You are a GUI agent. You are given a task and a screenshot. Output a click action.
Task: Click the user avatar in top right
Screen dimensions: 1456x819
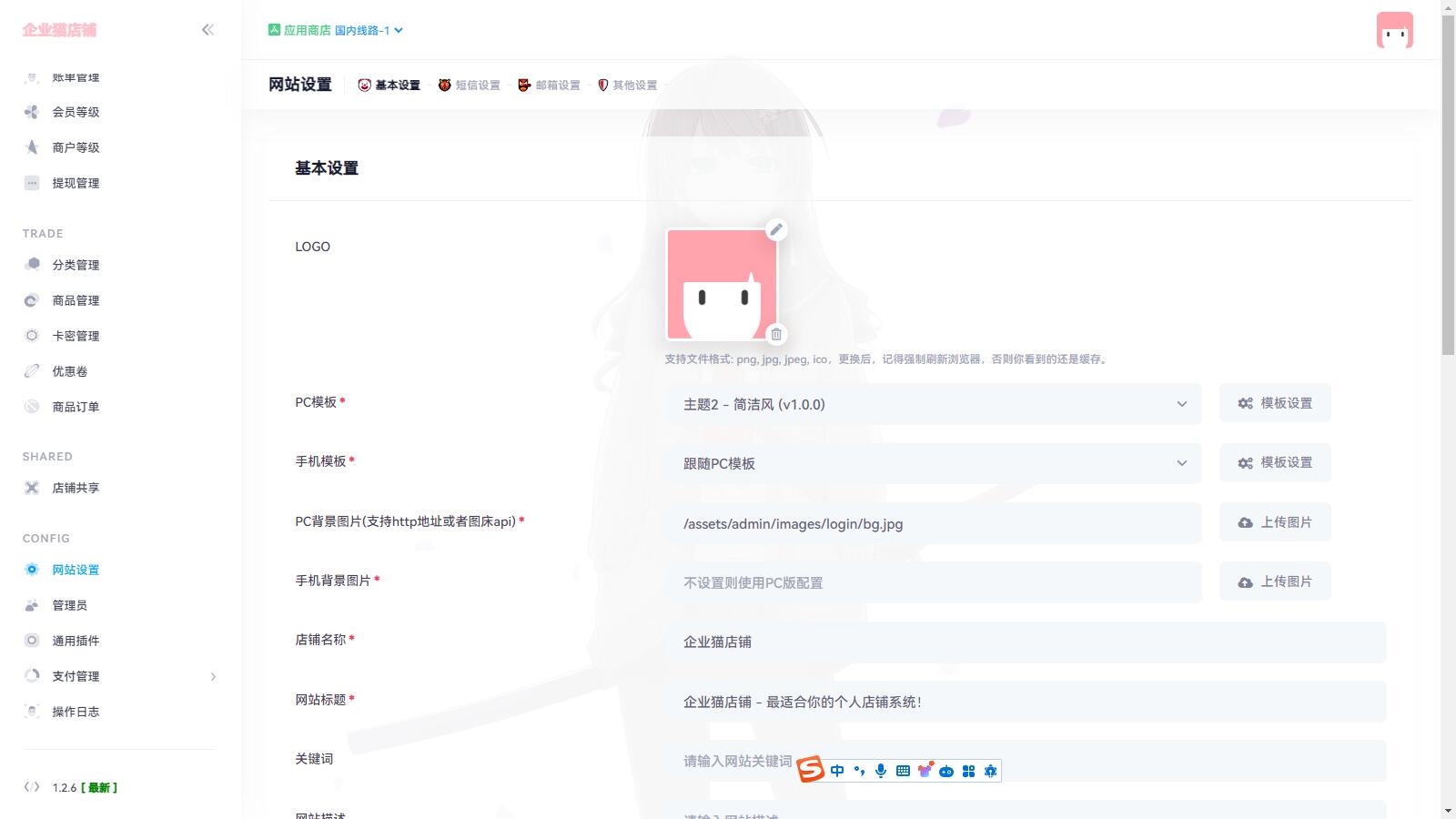[1394, 30]
